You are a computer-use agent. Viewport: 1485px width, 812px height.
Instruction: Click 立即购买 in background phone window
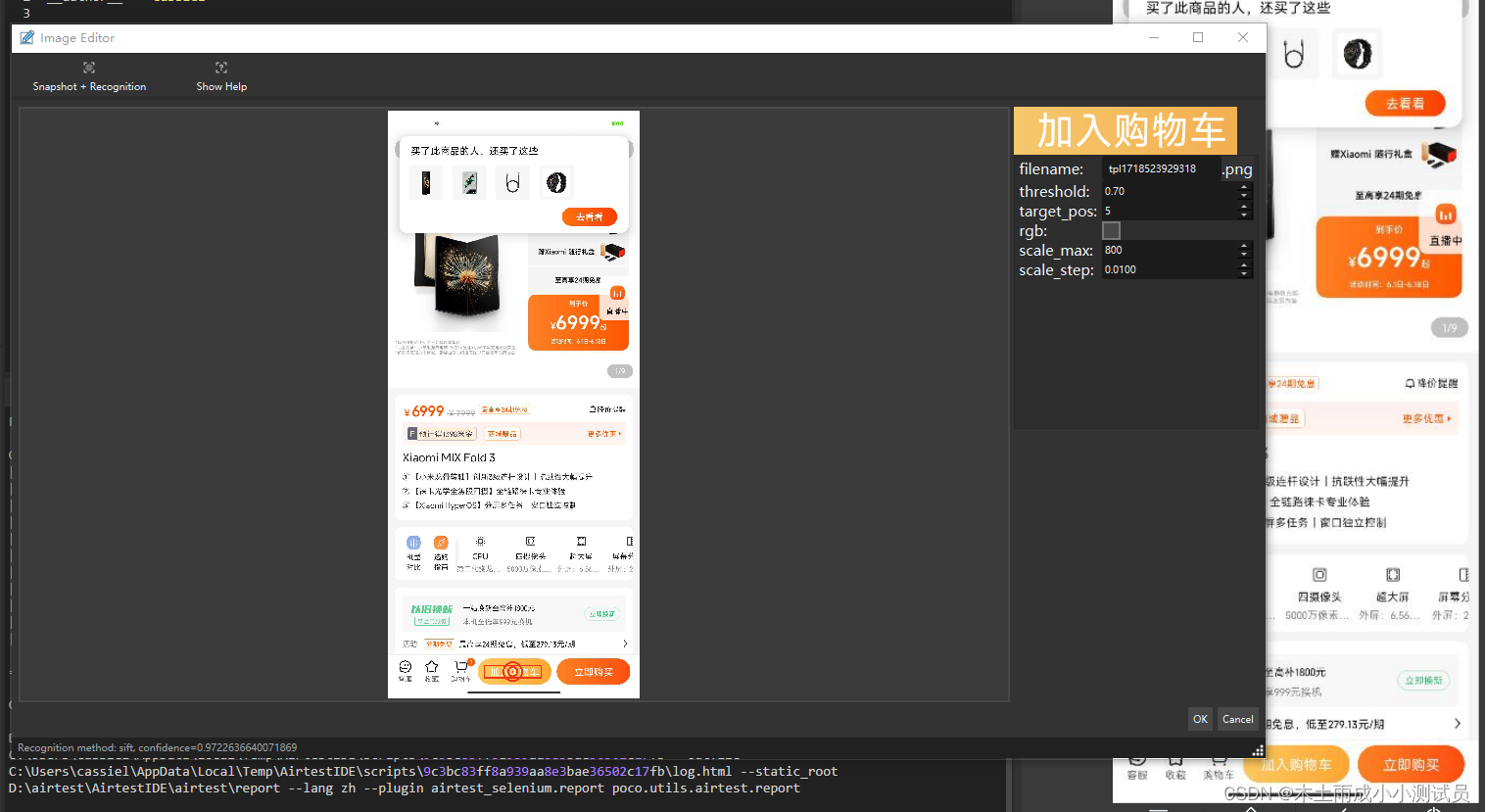[1412, 765]
